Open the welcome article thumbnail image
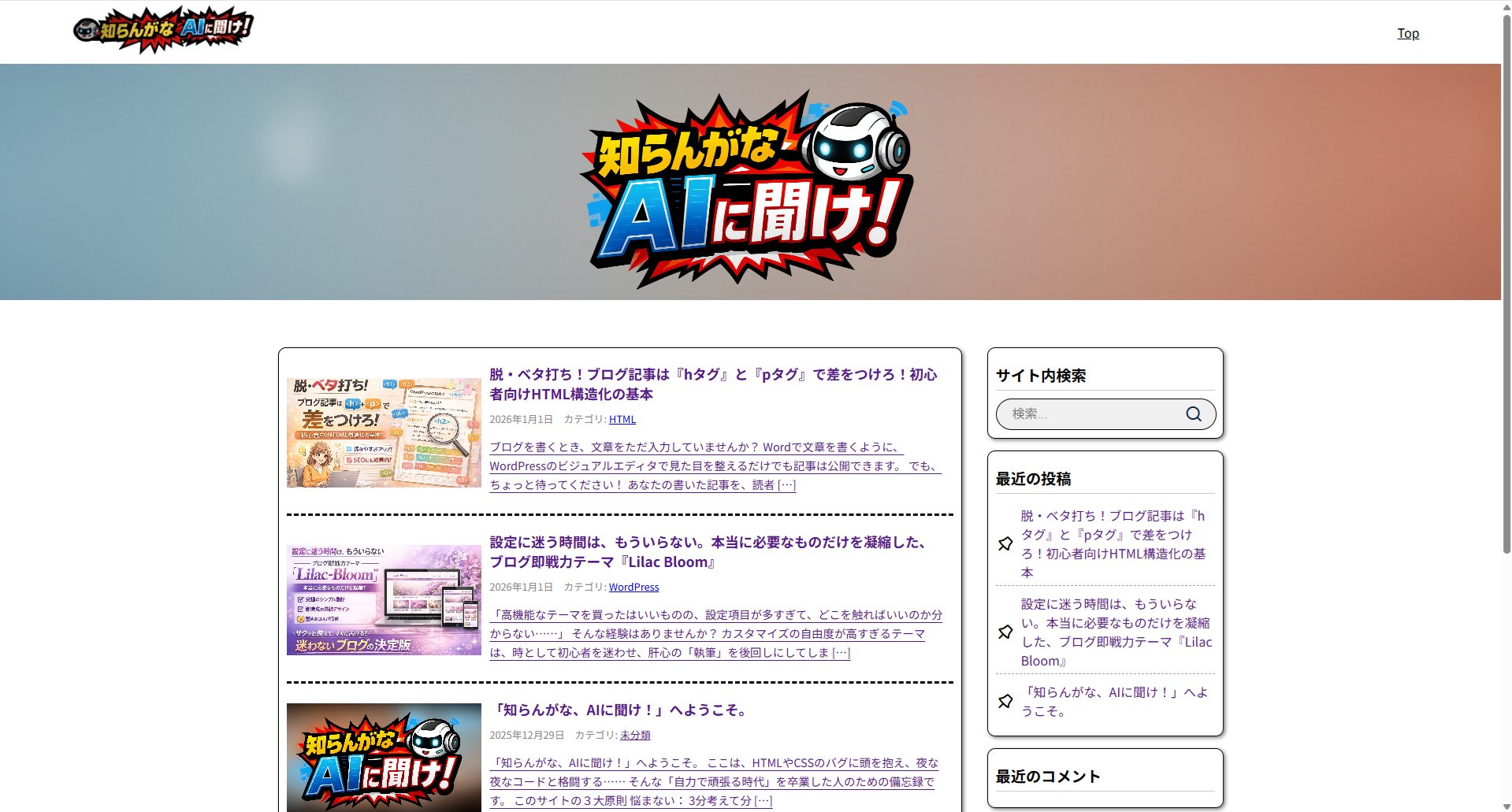1512x812 pixels. [x=384, y=757]
